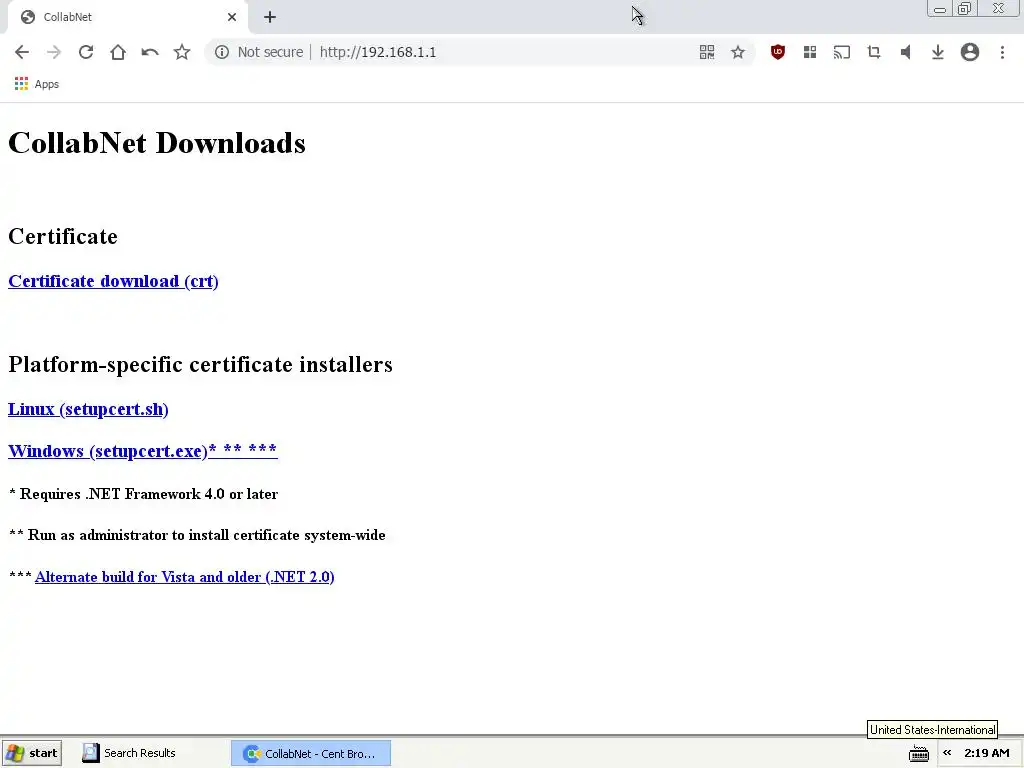Open Alternate build for Vista link
Image resolution: width=1024 pixels, height=768 pixels.
185,577
